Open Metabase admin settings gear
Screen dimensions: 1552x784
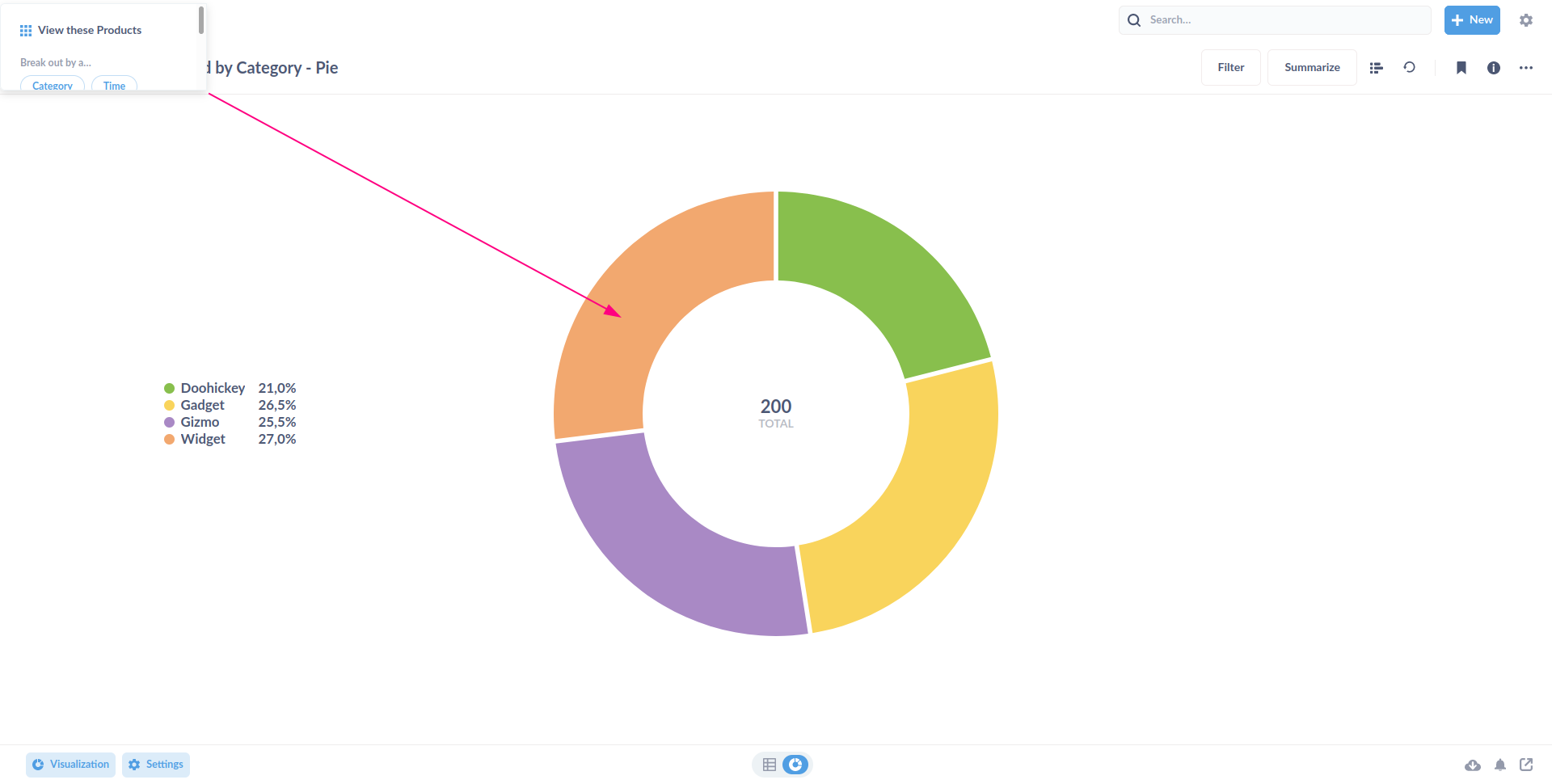click(x=1526, y=19)
